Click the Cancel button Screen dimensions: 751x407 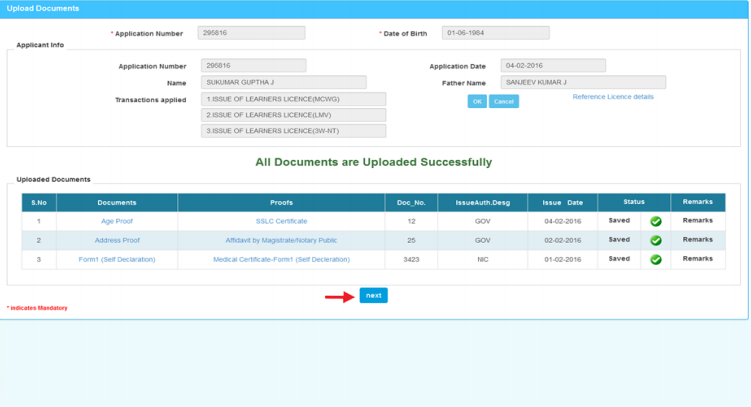(x=504, y=102)
